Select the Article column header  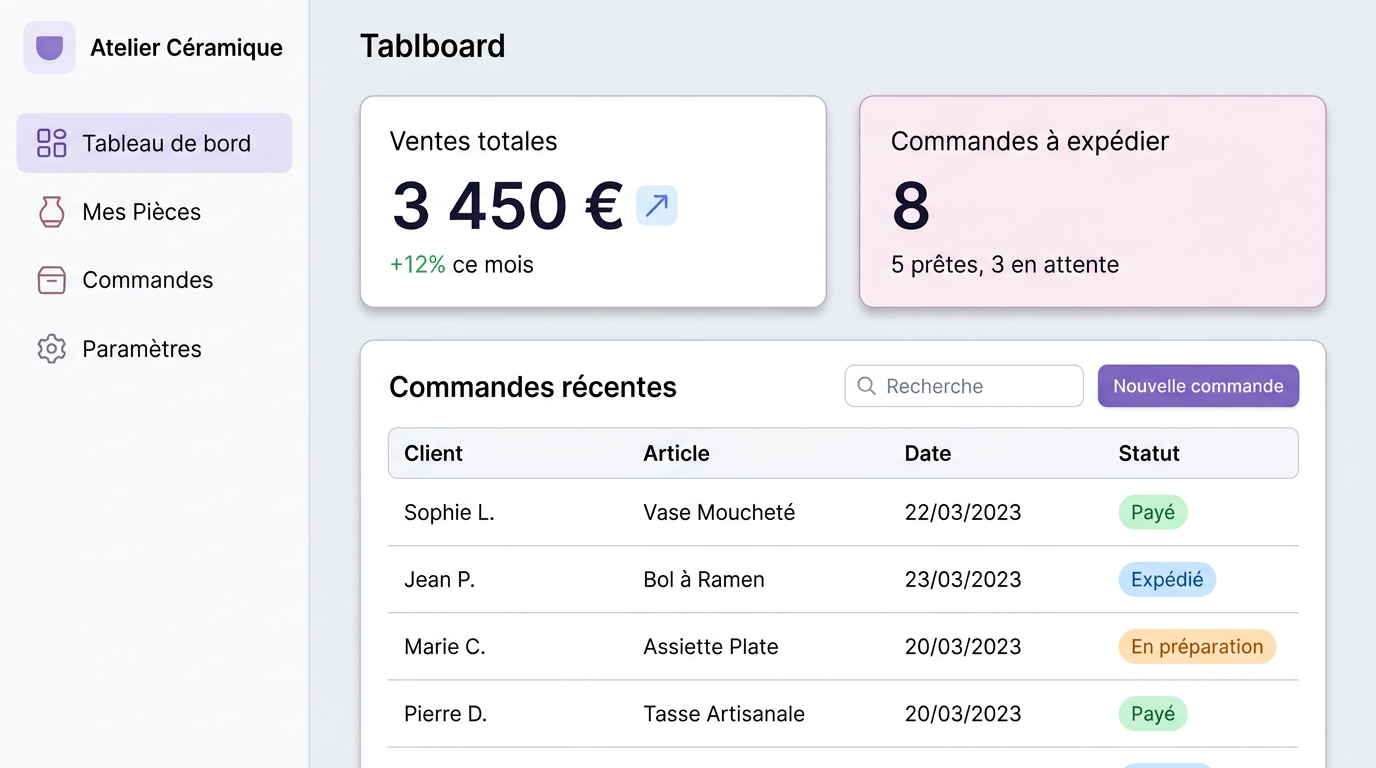click(x=676, y=453)
